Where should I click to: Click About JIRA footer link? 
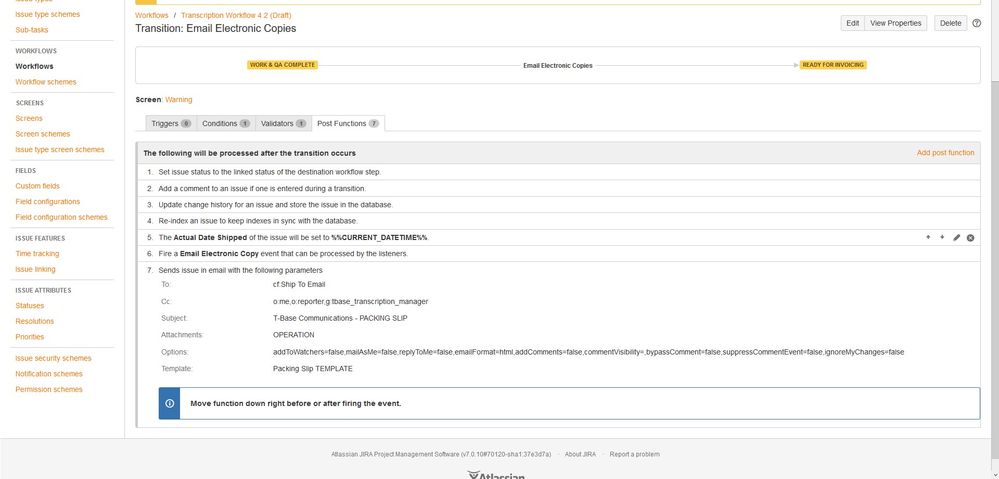[x=580, y=454]
